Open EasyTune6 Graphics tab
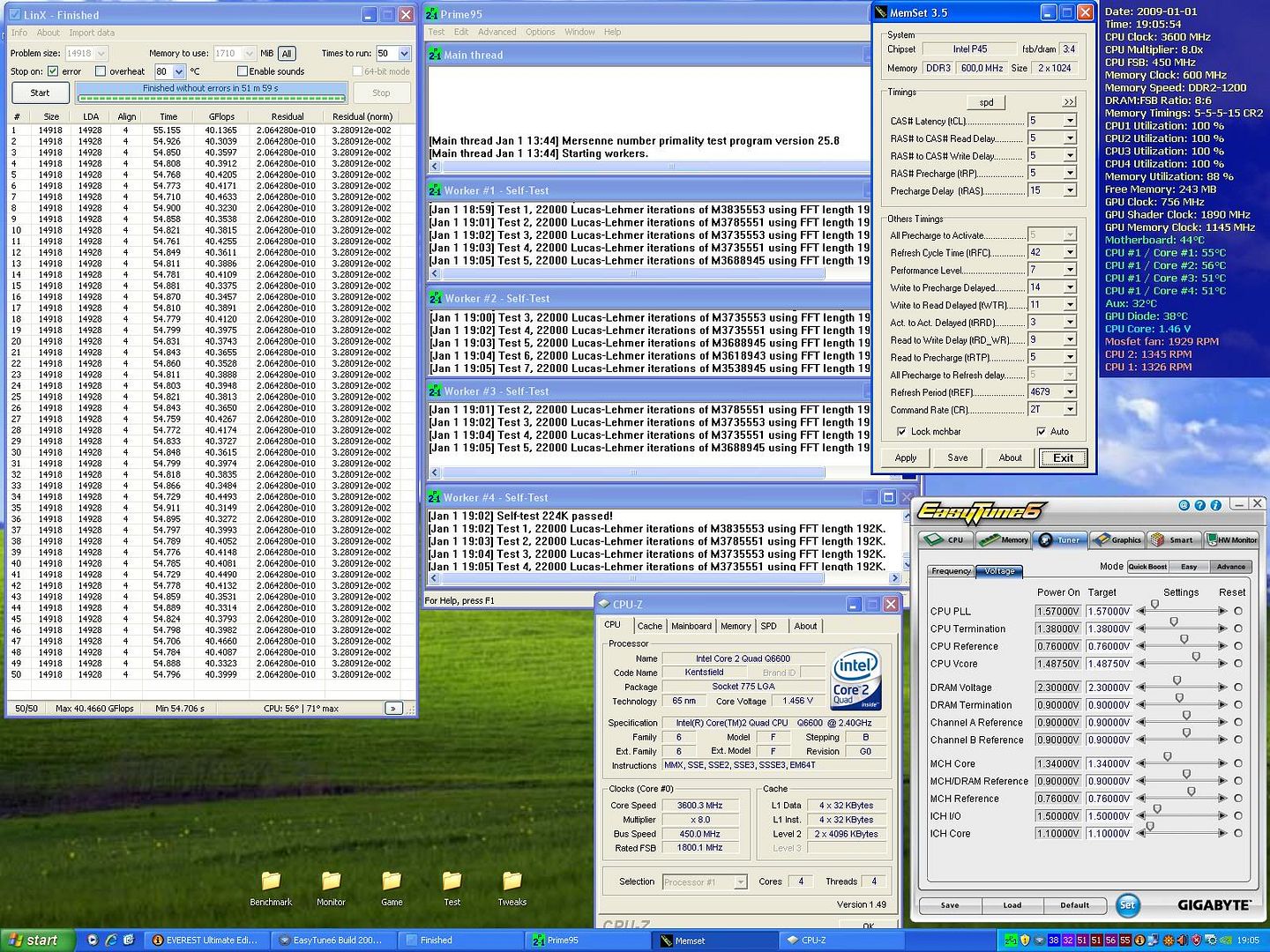 pos(1117,539)
